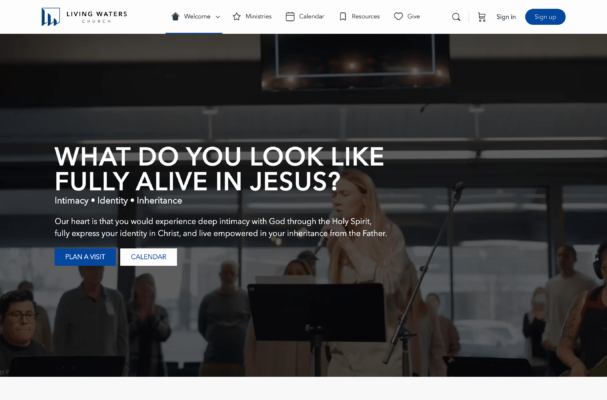Click the PLAN A VISIT button
This screenshot has width=607, height=400.
coord(85,257)
